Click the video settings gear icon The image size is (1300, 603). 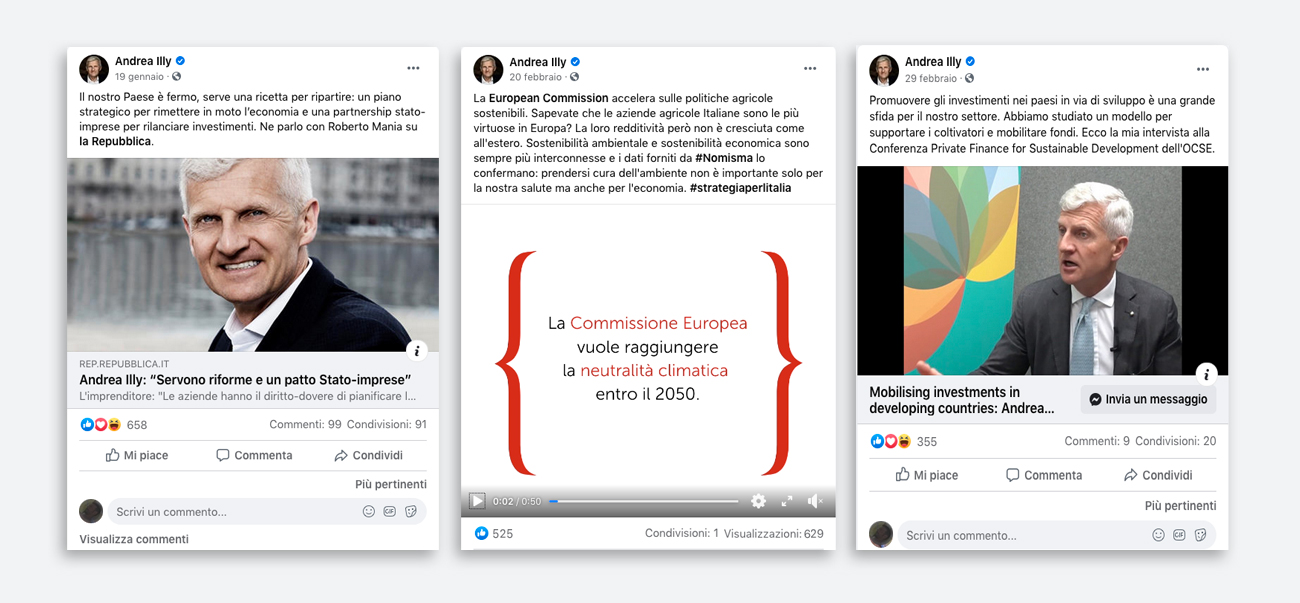coord(758,501)
